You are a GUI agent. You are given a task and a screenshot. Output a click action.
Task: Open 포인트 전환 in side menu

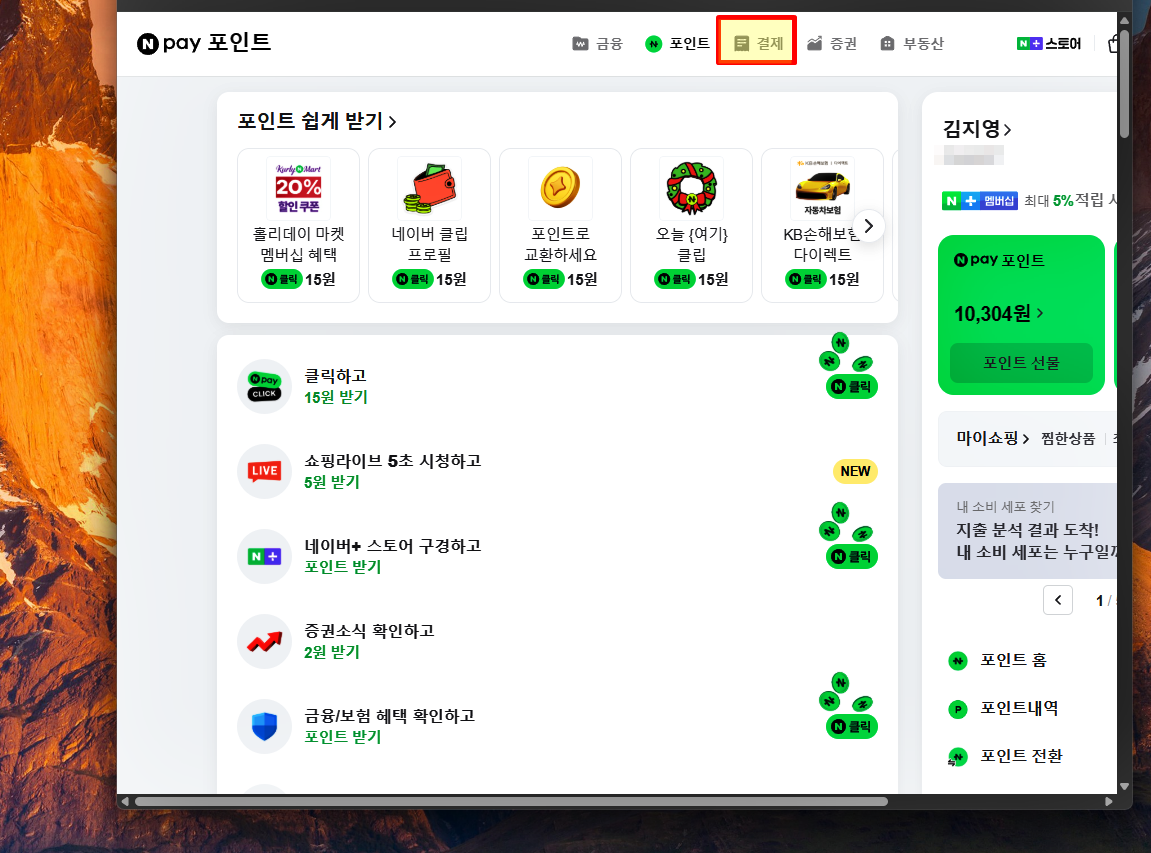(x=1021, y=756)
